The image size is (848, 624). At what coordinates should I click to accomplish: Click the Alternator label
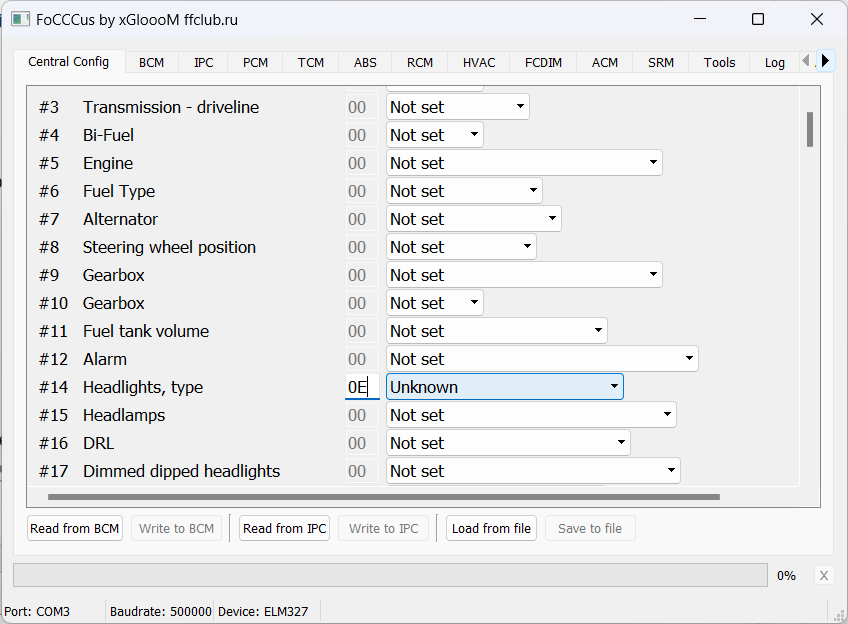coord(120,219)
